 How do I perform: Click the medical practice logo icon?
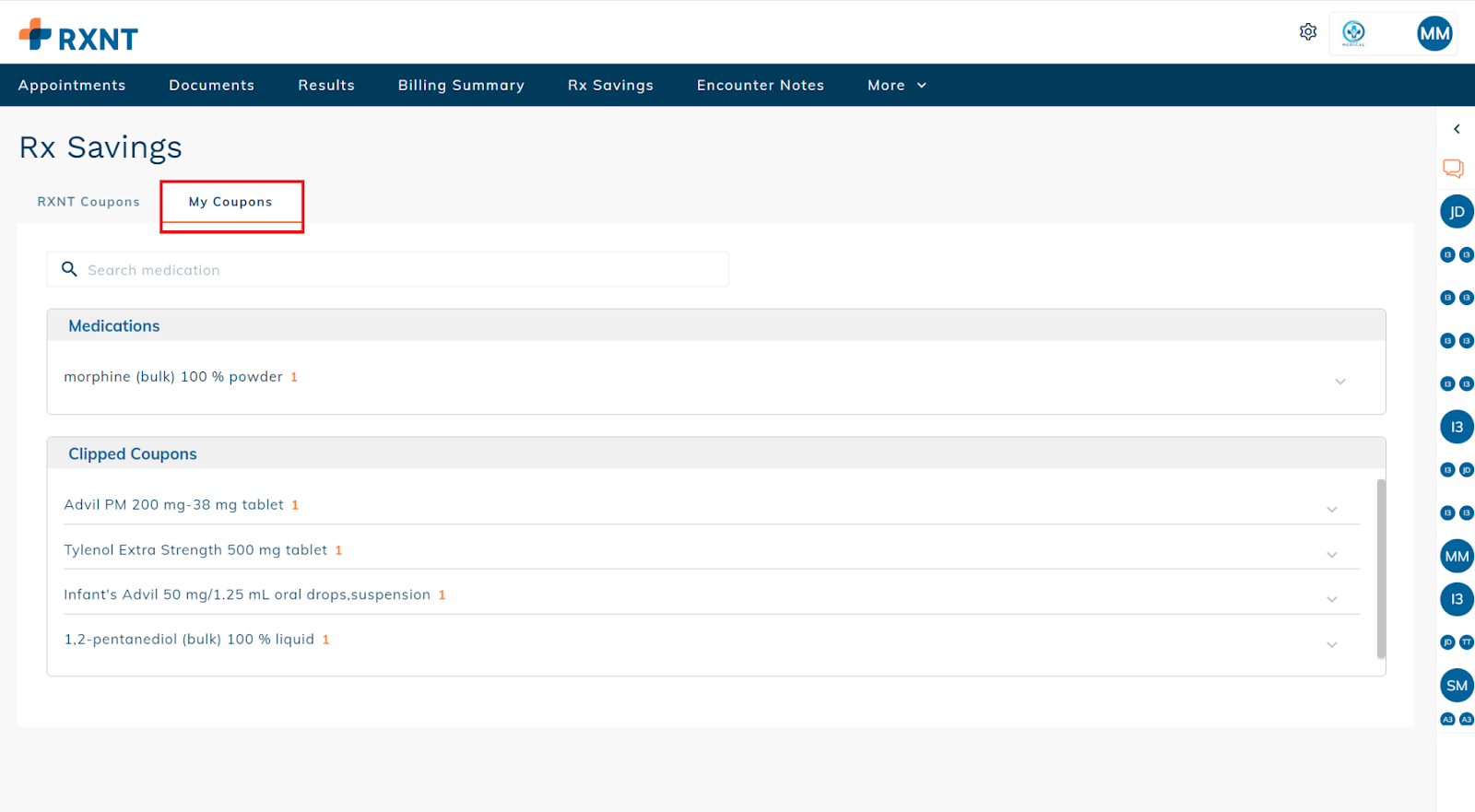tap(1353, 33)
